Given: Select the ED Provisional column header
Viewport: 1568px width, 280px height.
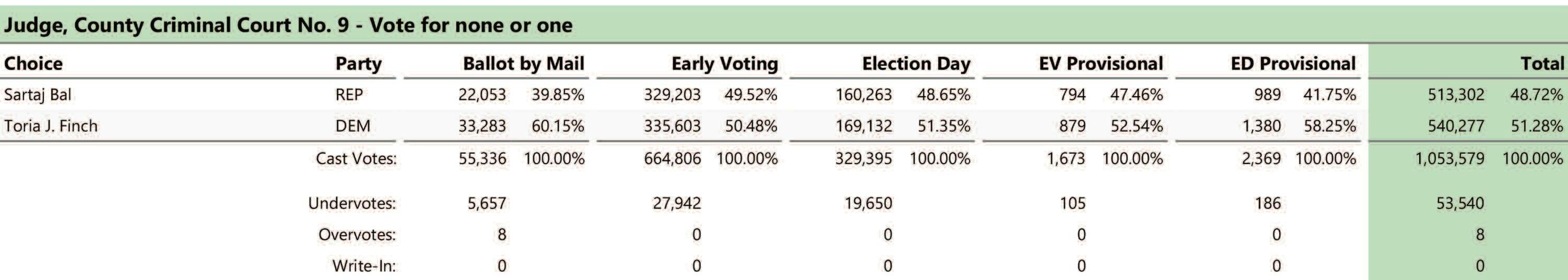Looking at the screenshot, I should point(1293,63).
